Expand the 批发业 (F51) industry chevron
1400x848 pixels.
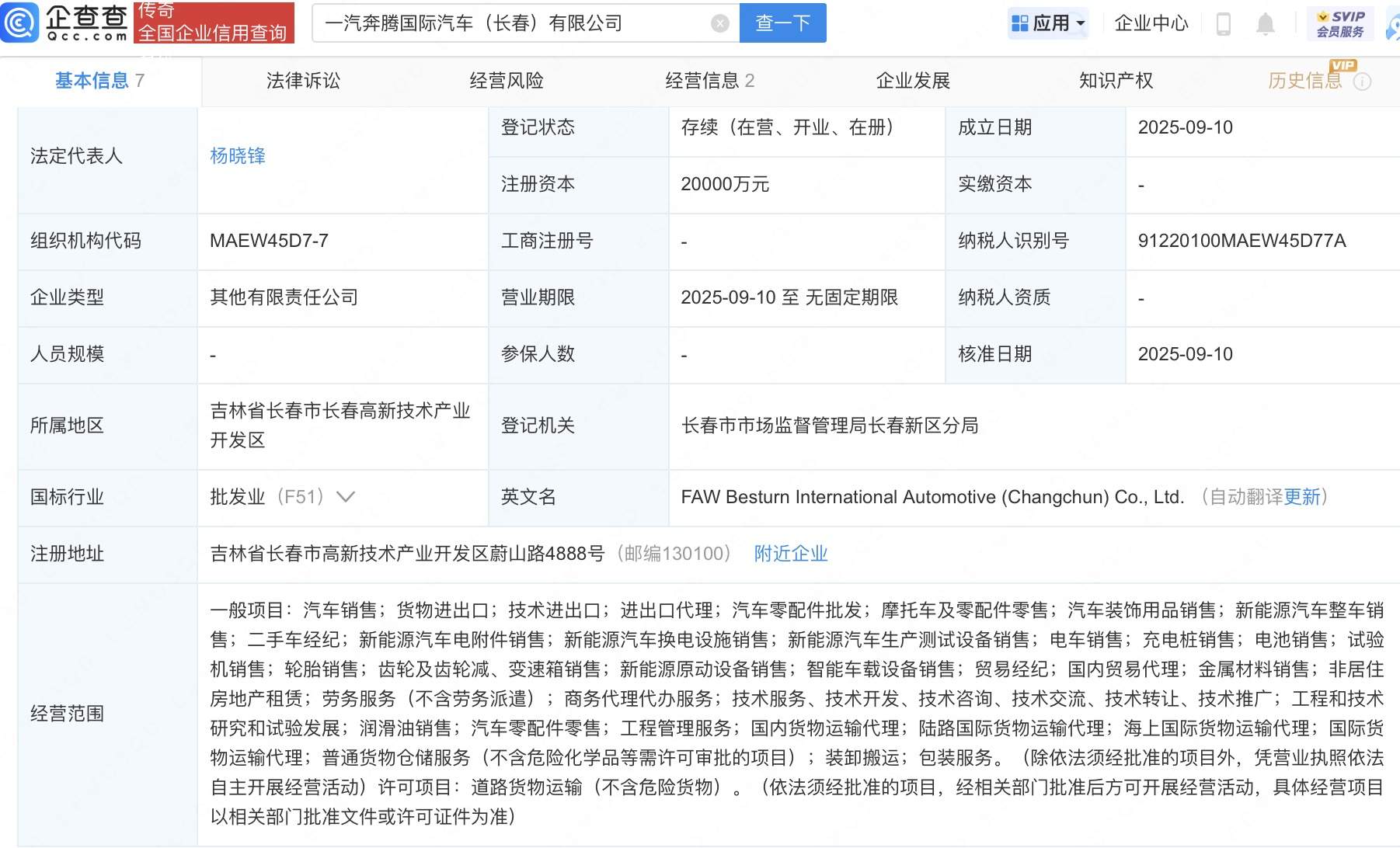click(x=346, y=497)
